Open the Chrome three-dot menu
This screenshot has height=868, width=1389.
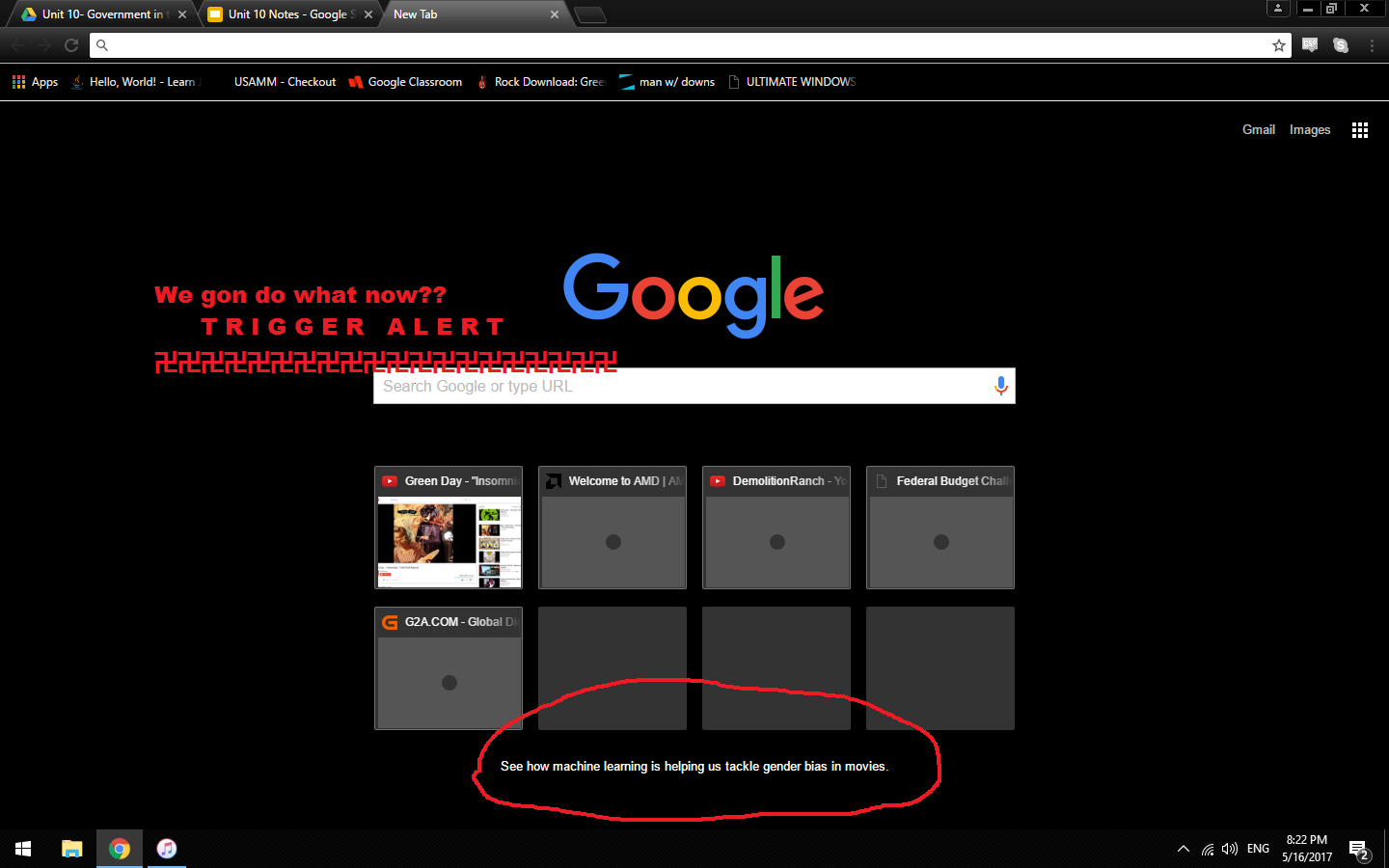[1372, 45]
